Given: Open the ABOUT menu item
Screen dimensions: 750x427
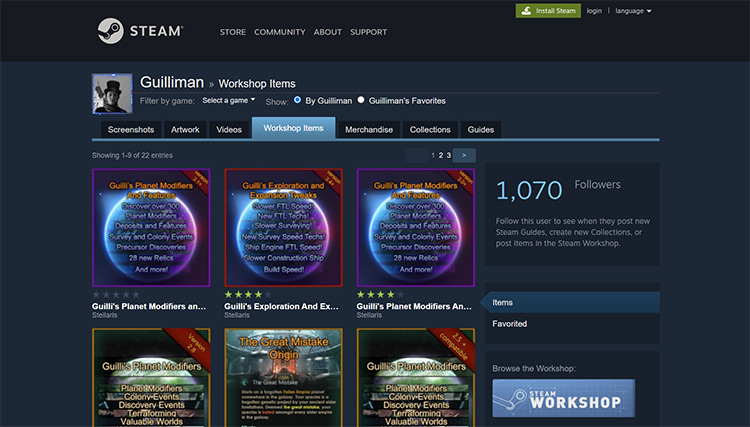Looking at the screenshot, I should click(328, 32).
